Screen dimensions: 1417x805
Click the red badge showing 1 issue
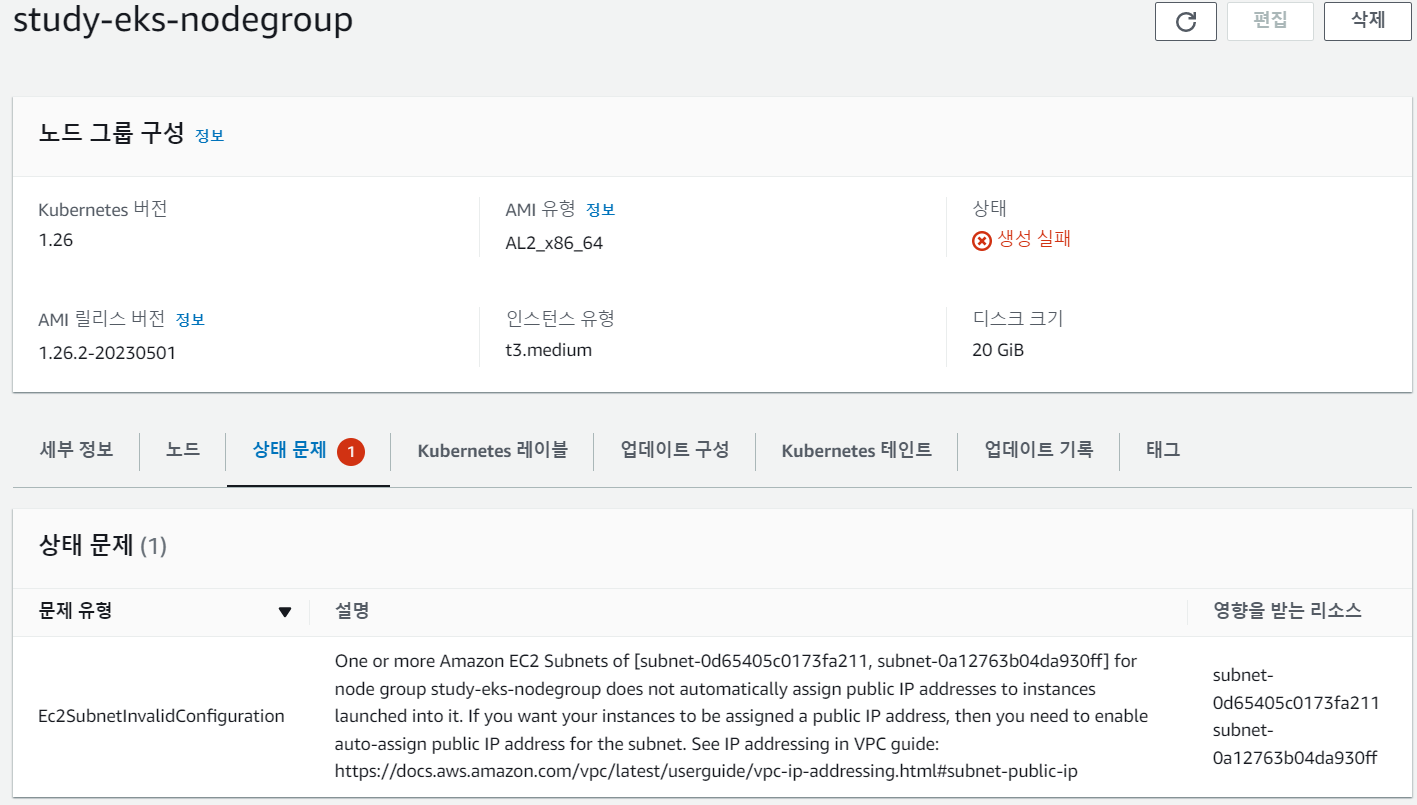pyautogui.click(x=351, y=452)
